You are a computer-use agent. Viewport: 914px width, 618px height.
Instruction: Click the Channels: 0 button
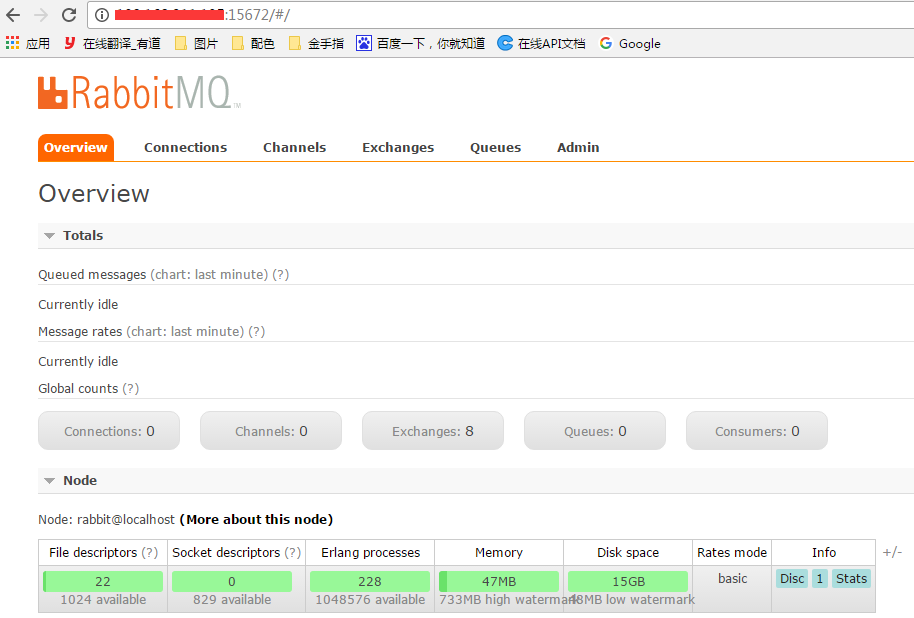(x=271, y=431)
